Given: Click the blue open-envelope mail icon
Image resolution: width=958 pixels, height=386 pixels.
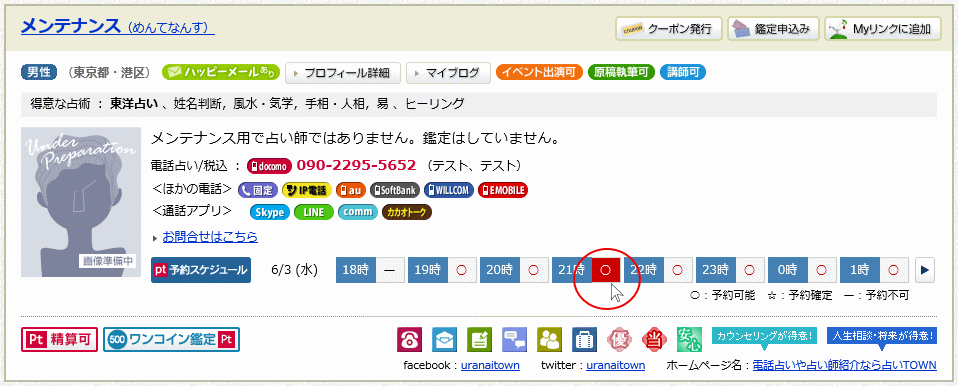Looking at the screenshot, I should [x=444, y=340].
